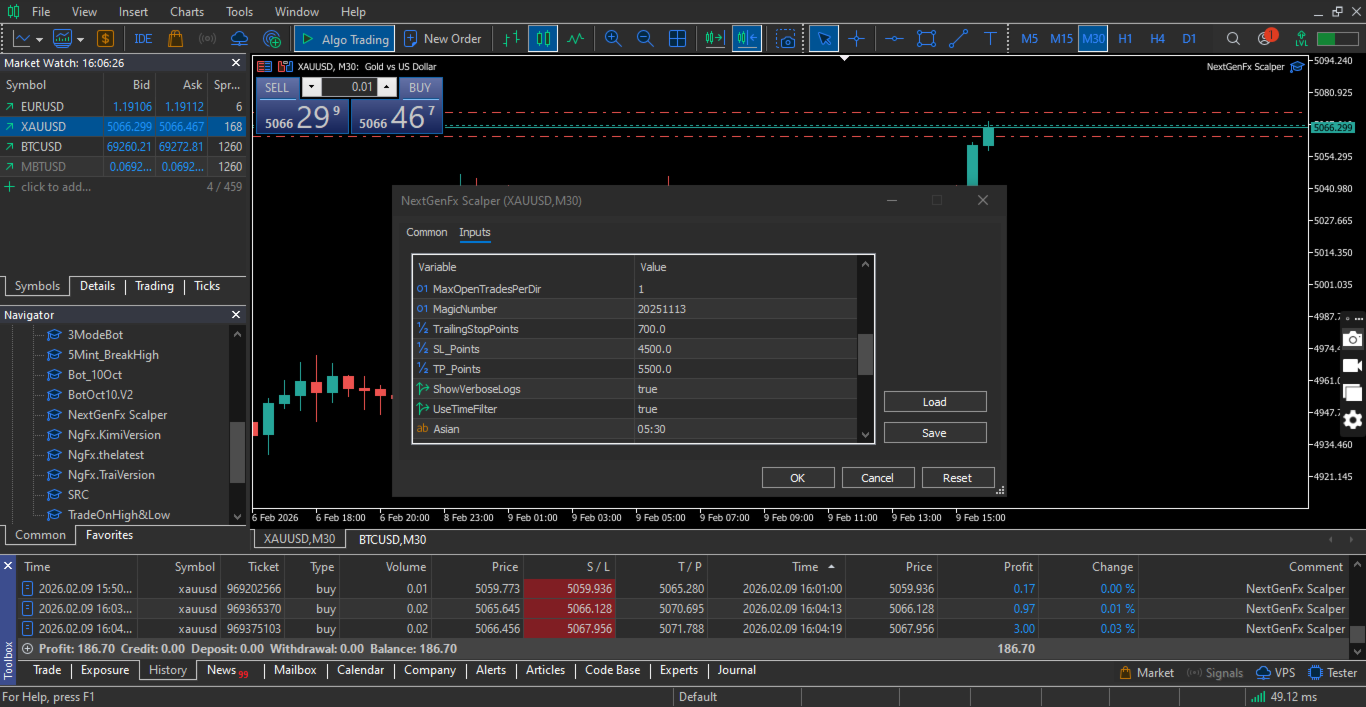
Task: Decrease lot volume with the down arrow
Action: point(310,87)
